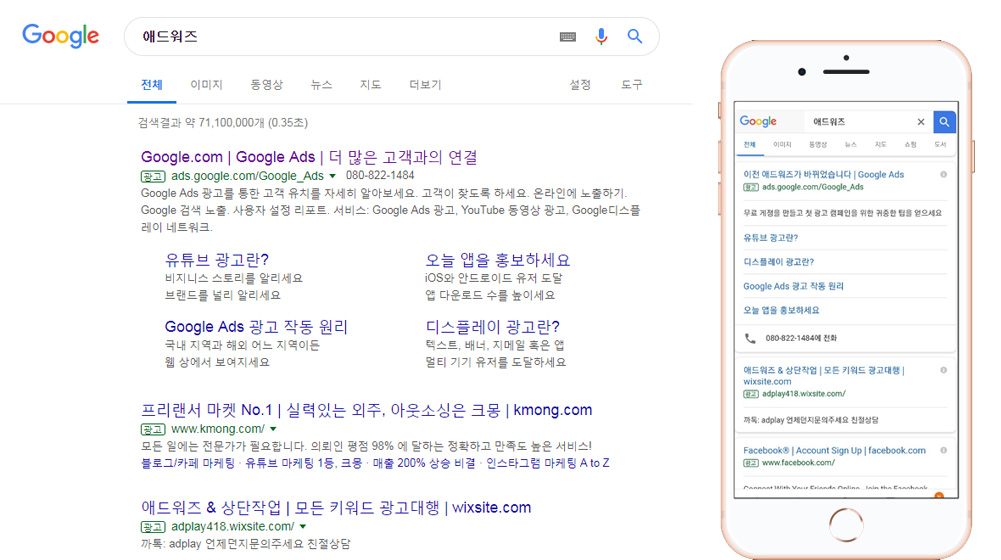Image resolution: width=1001 pixels, height=560 pixels.
Task: Tap the 디스플레이 광고란? link on the phone
Action: 778,262
